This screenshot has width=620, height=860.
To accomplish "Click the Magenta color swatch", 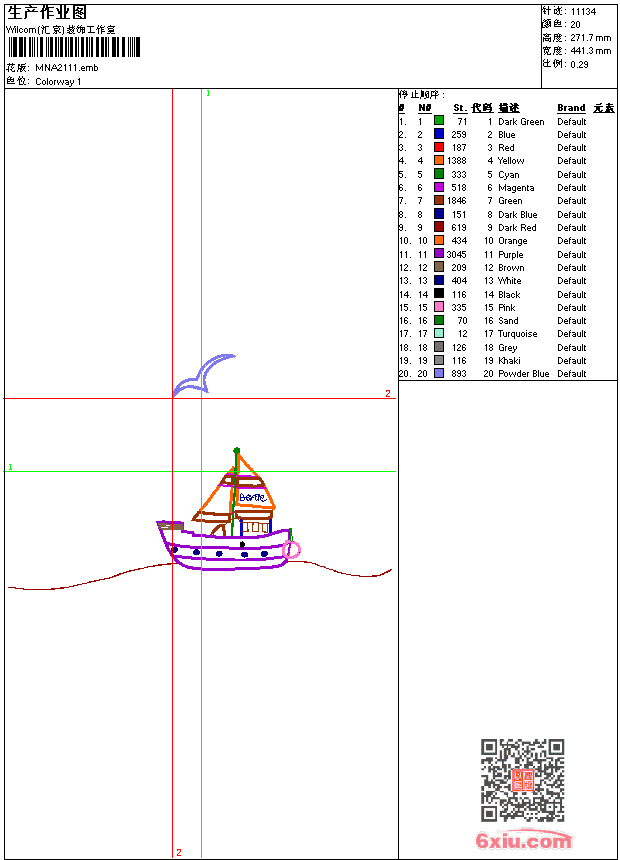I will (x=439, y=187).
